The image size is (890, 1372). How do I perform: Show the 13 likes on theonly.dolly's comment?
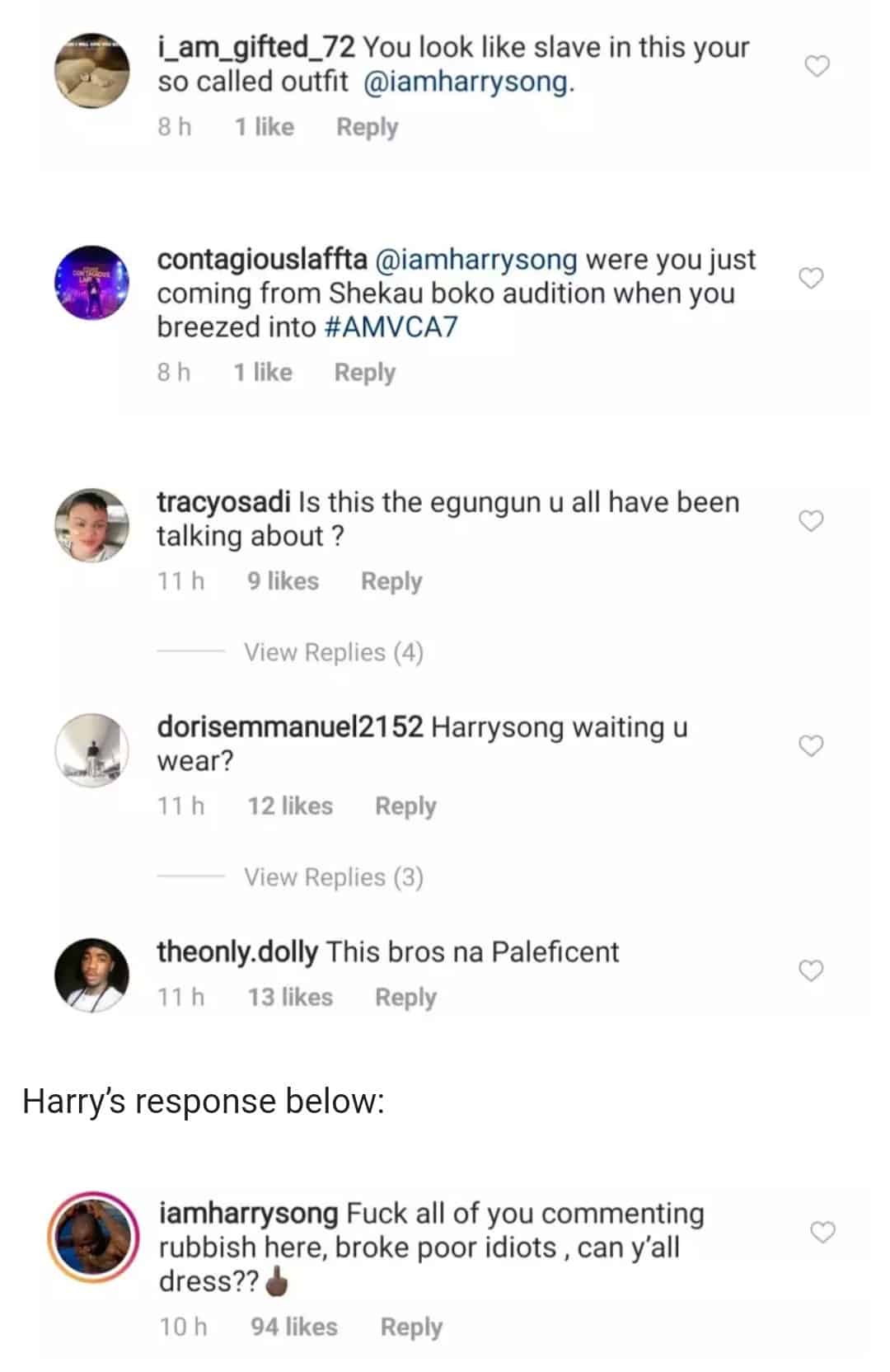click(x=290, y=998)
